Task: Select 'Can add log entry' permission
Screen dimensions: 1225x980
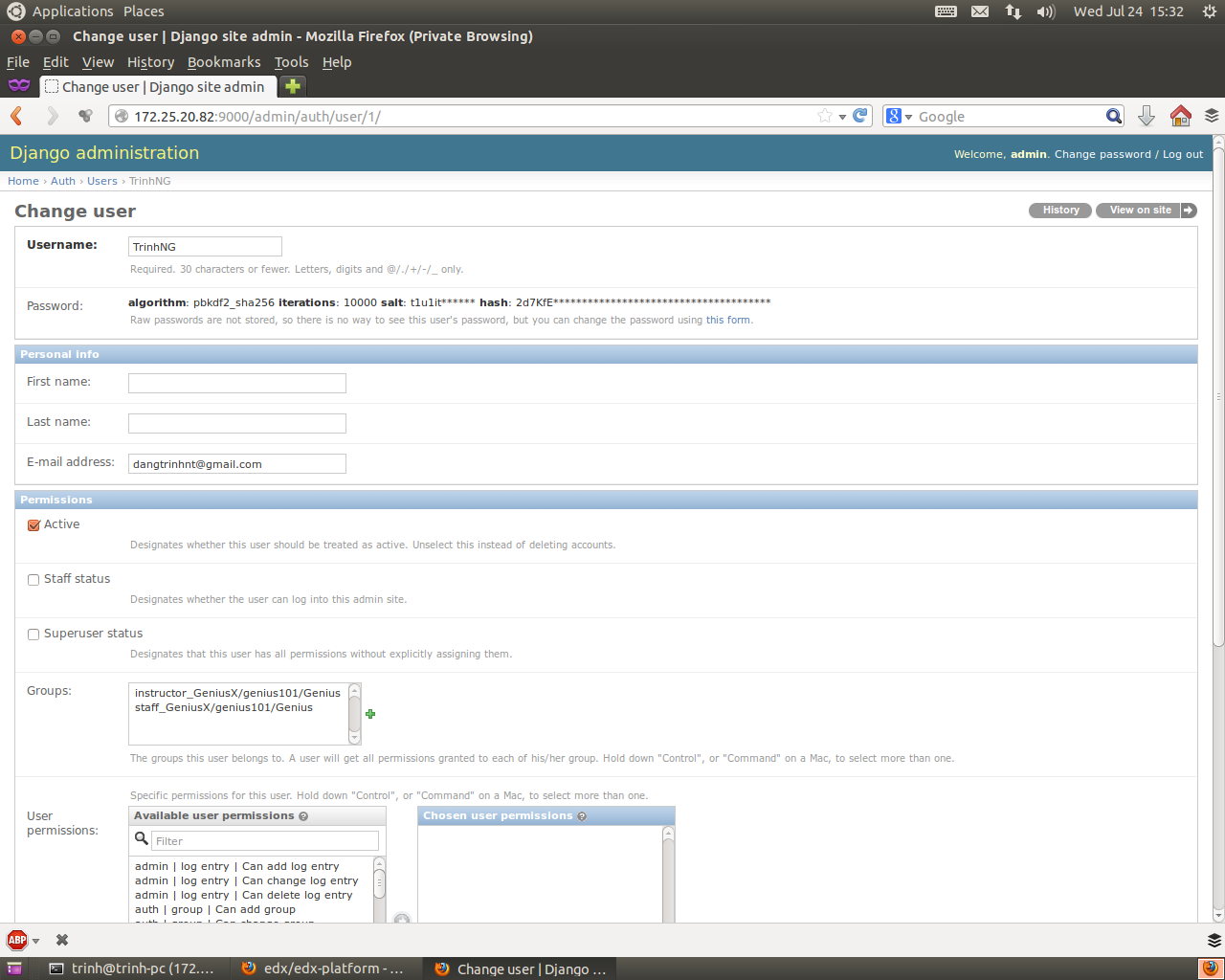Action: (237, 866)
